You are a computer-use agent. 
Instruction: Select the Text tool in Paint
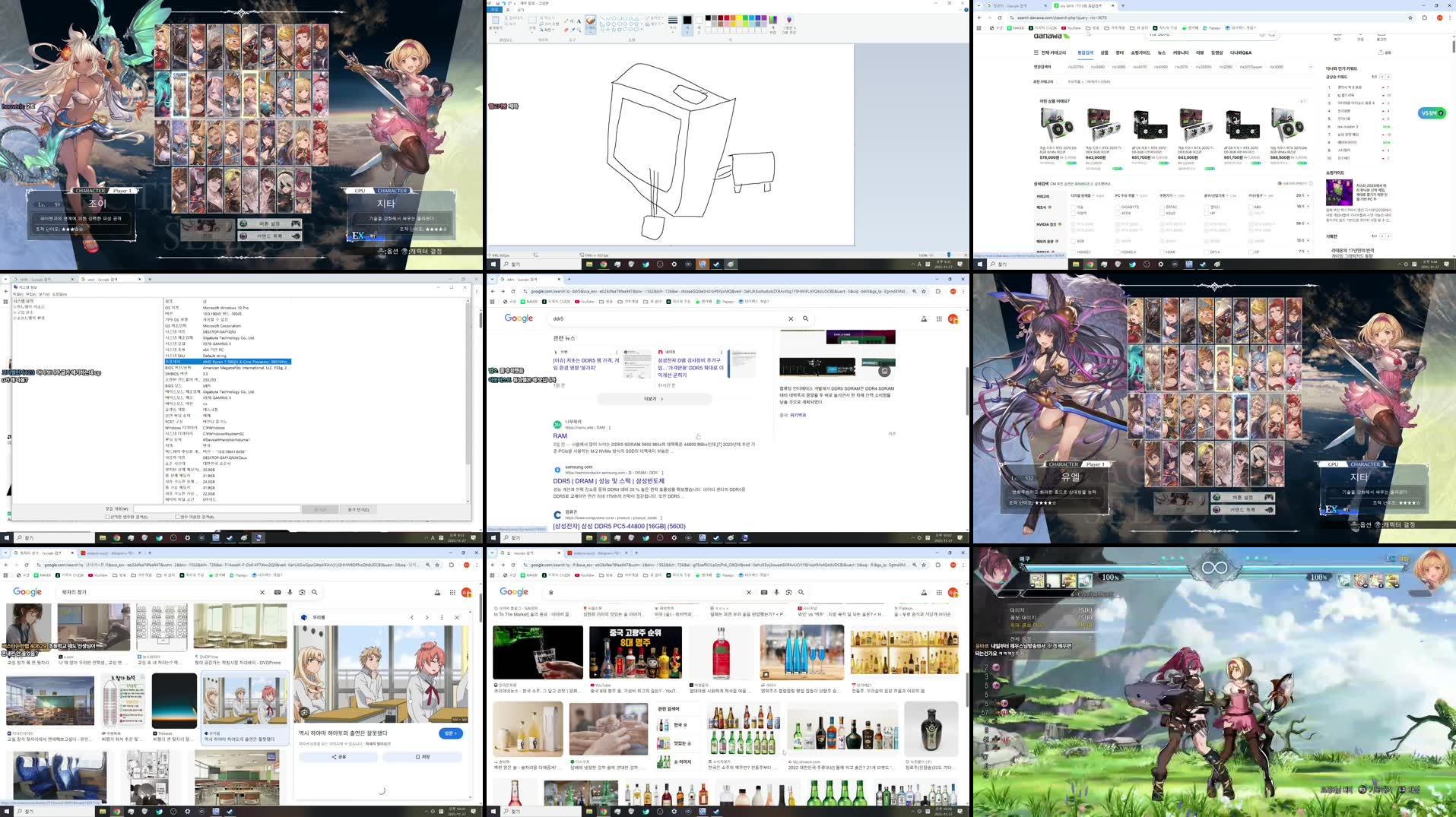[x=579, y=22]
